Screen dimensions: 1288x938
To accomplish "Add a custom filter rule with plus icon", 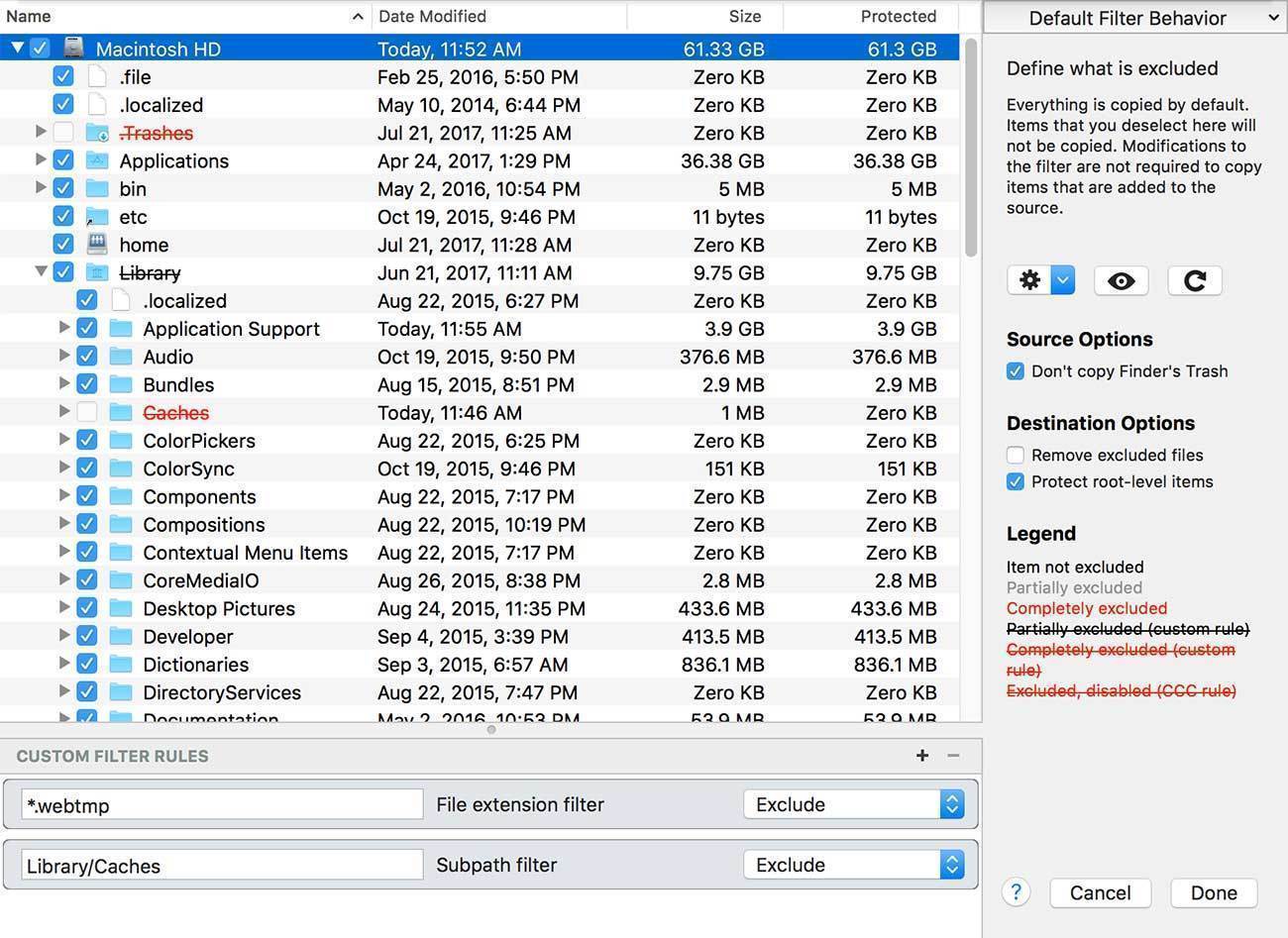I will tap(922, 756).
